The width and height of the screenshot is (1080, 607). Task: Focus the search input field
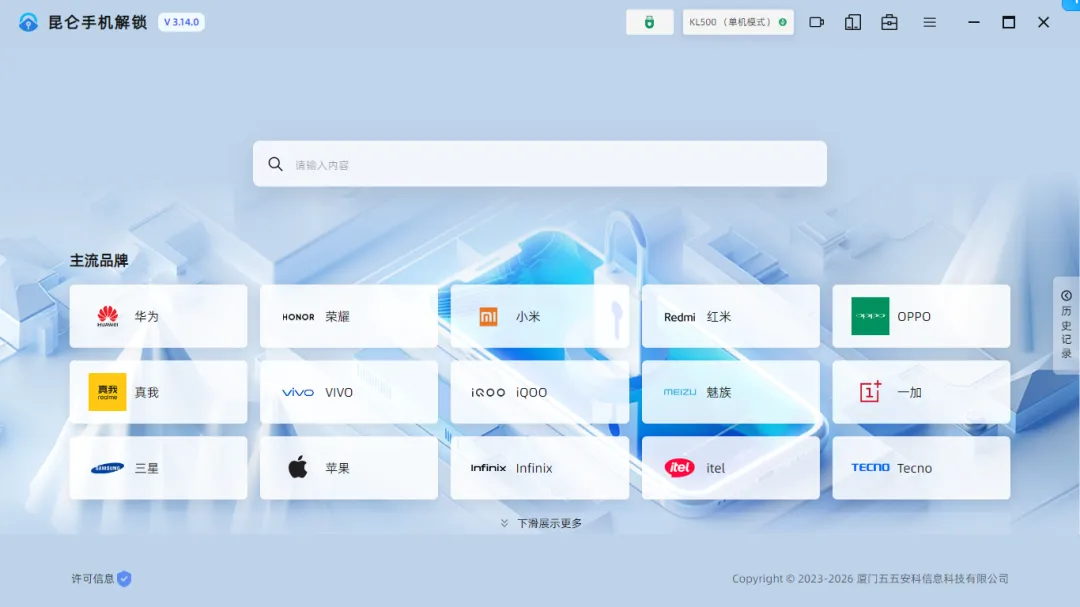(539, 164)
